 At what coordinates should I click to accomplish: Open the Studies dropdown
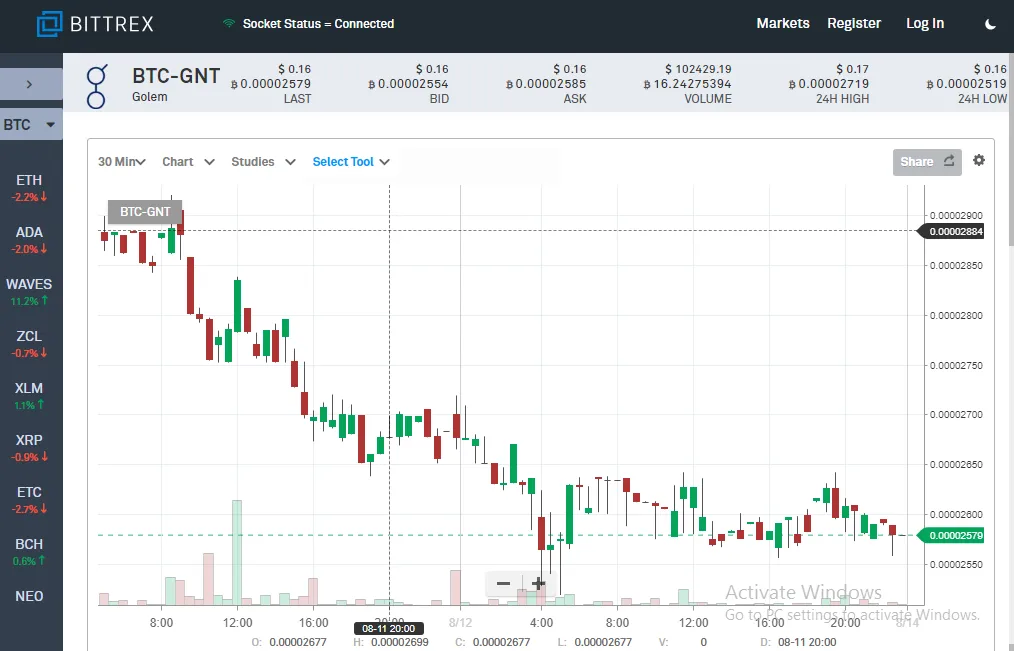pos(263,162)
